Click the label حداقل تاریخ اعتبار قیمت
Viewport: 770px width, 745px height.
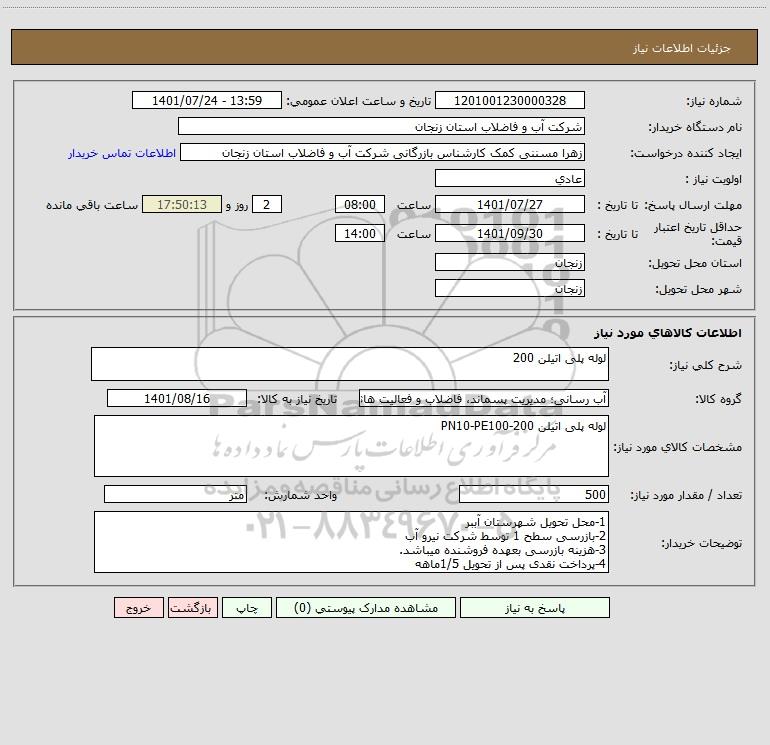[698, 234]
